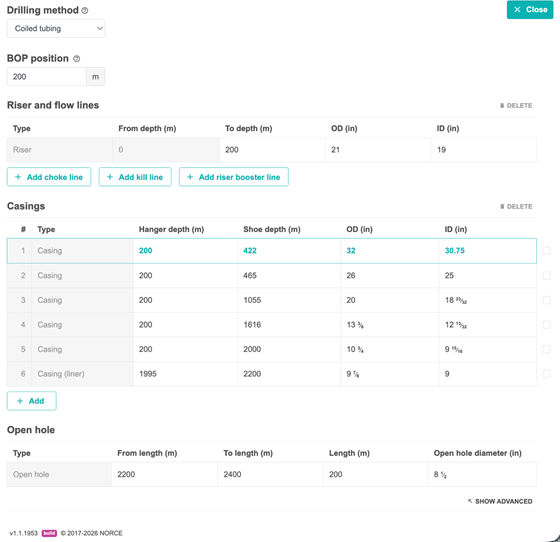Select shoe depth 1616 cell in casing 4
The height and width of the screenshot is (542, 560).
click(289, 325)
